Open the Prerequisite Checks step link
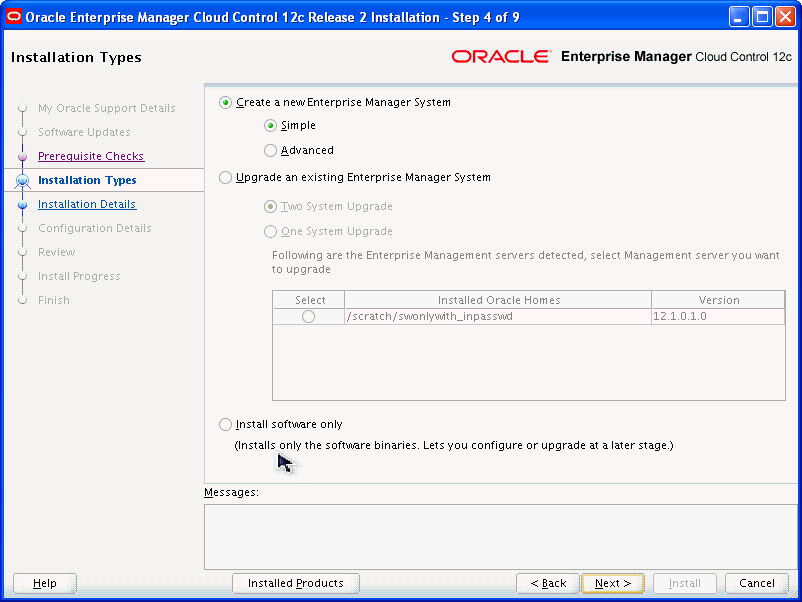802x602 pixels. 91,156
